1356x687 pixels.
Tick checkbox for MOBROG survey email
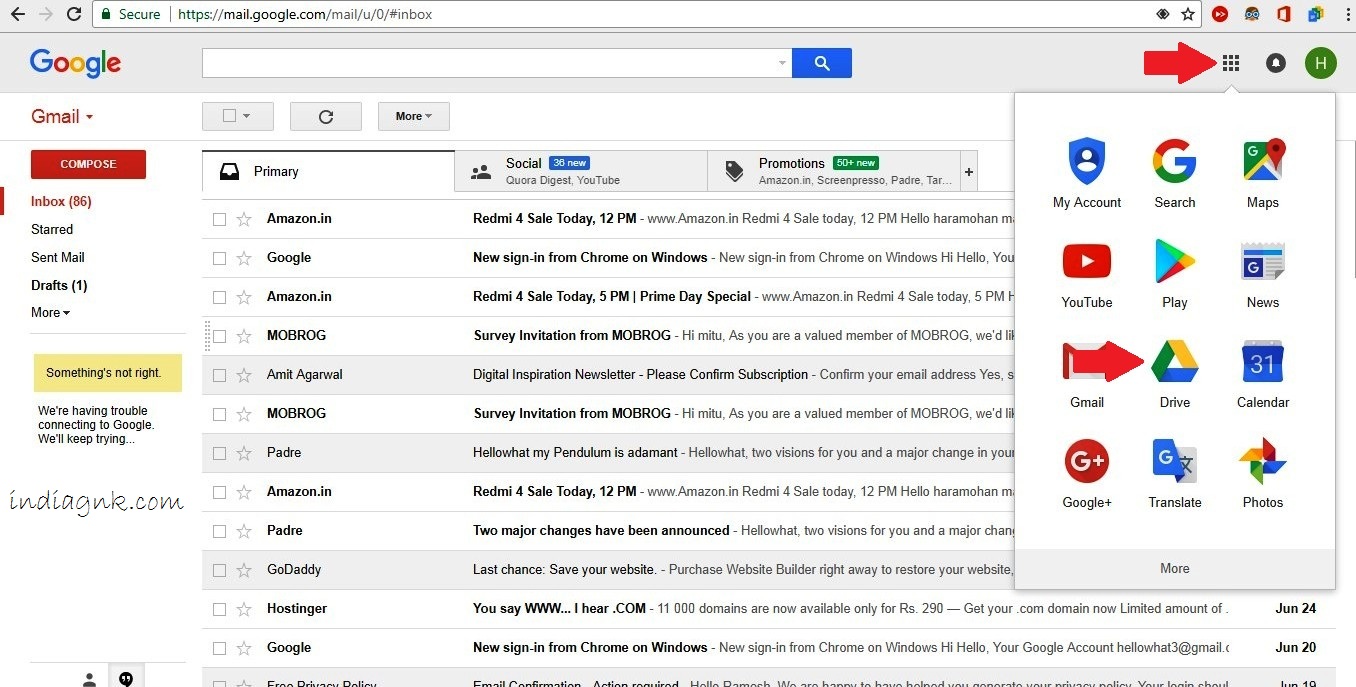(220, 336)
